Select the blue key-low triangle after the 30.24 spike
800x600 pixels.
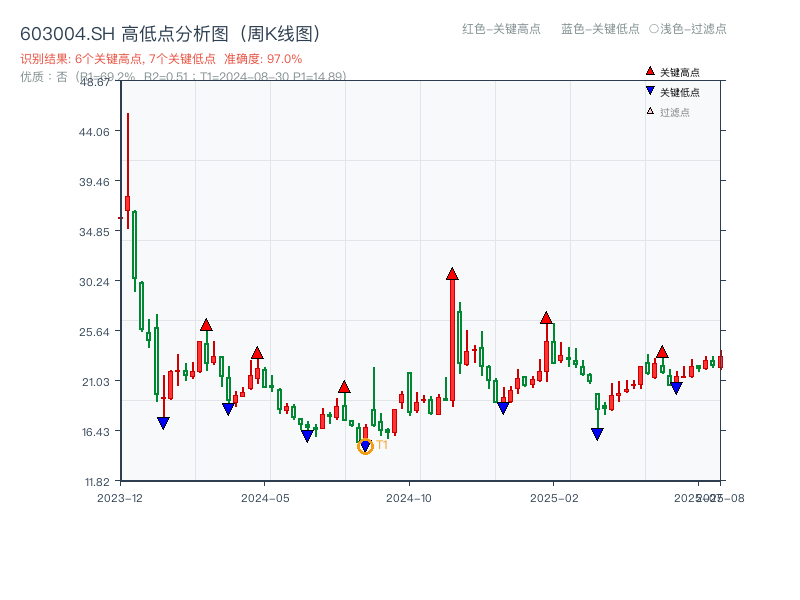point(503,408)
